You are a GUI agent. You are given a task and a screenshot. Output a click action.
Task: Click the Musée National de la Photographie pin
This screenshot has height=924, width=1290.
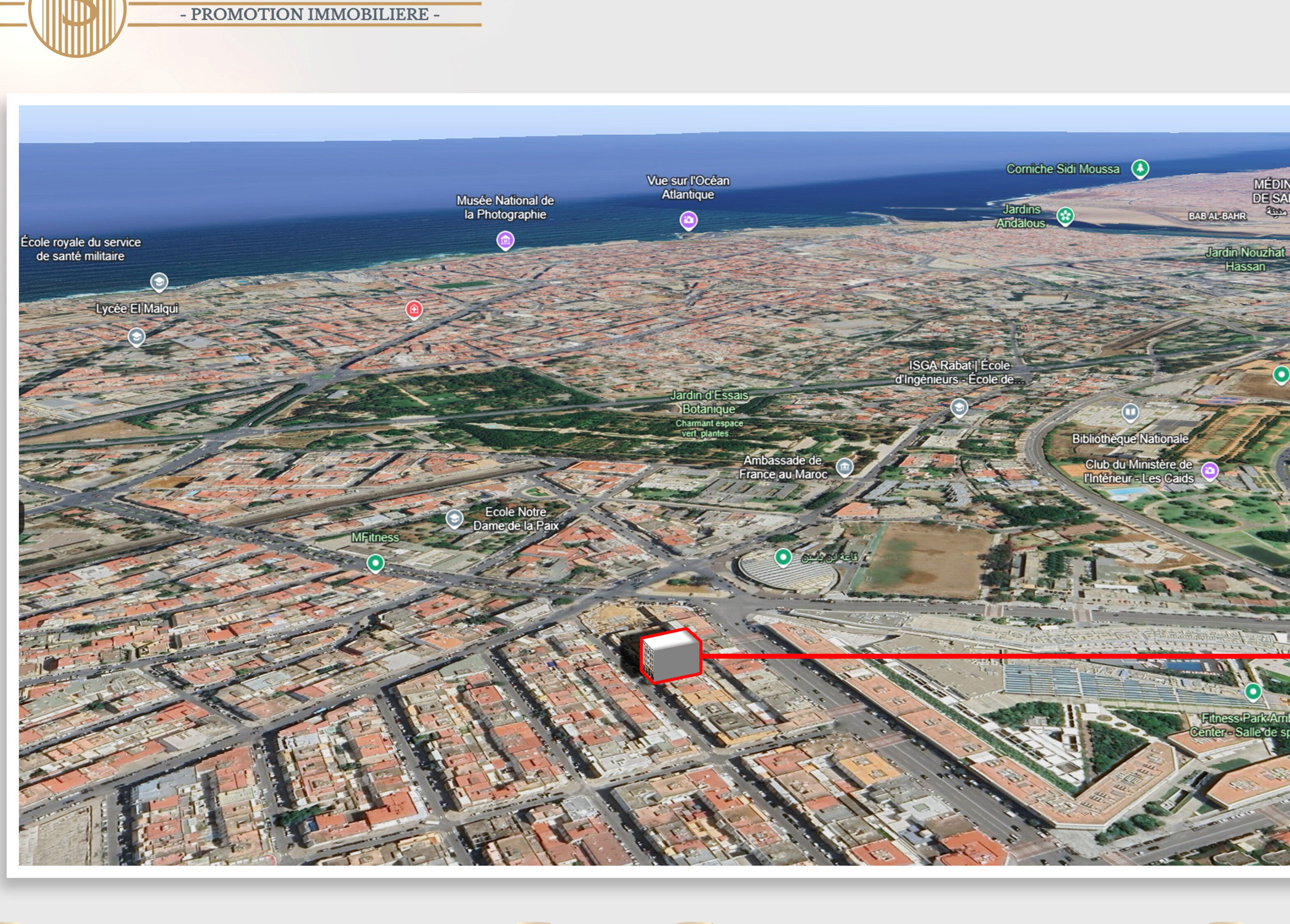pos(505,241)
